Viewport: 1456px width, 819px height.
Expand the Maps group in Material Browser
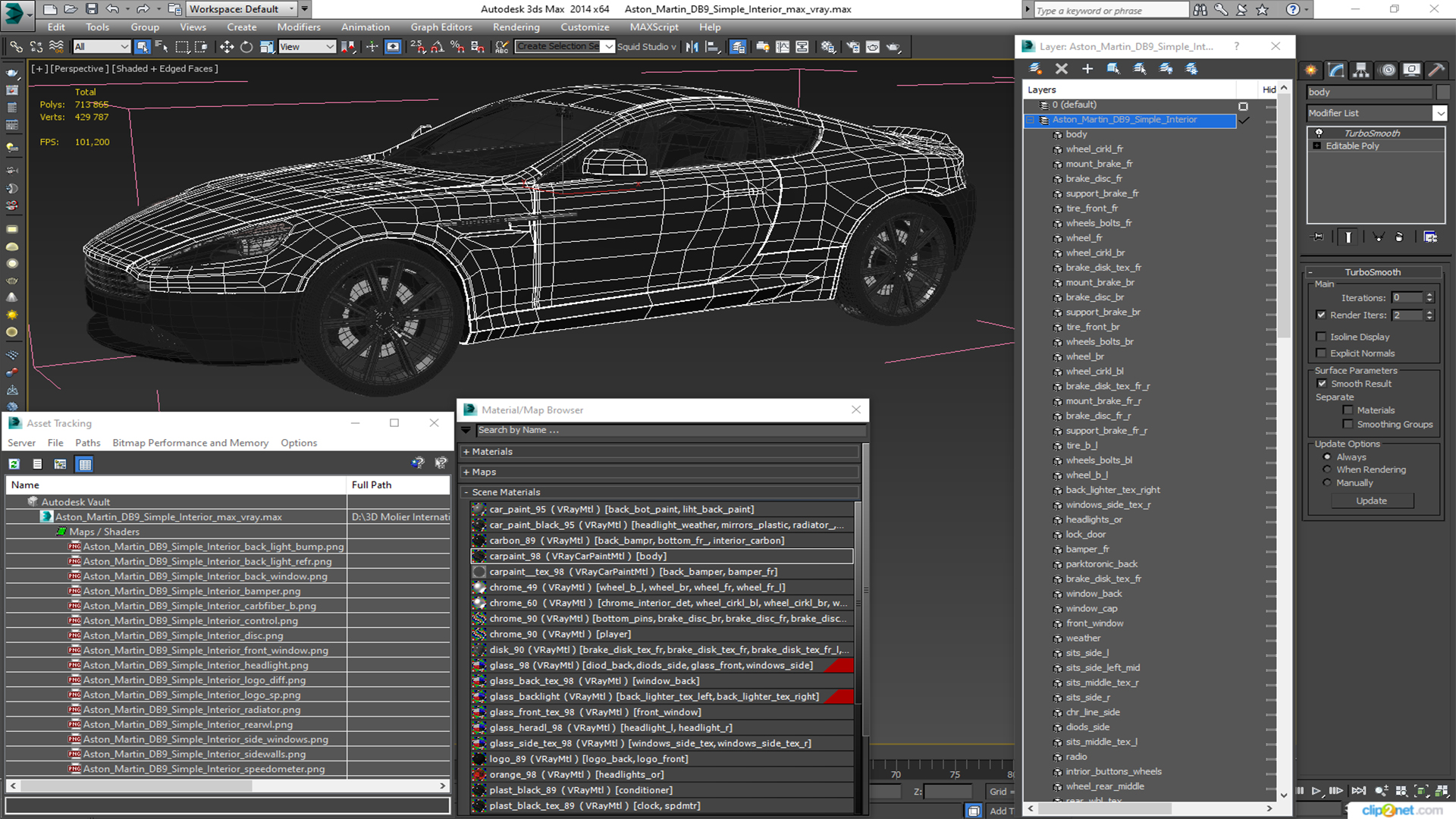[466, 472]
